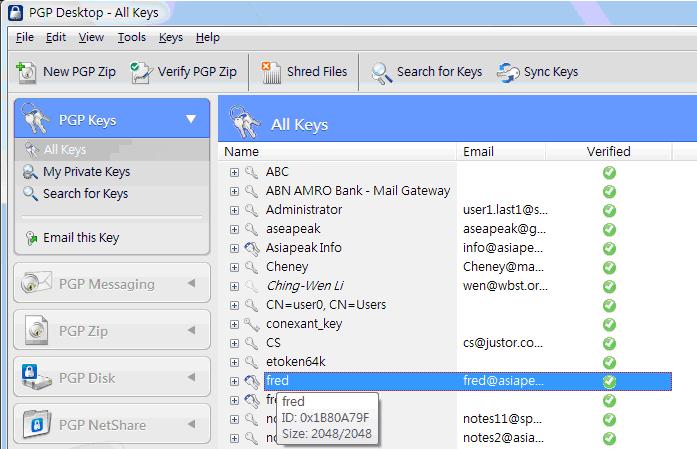Click the Verify PGP Zip icon
This screenshot has width=697, height=449.
tap(142, 72)
